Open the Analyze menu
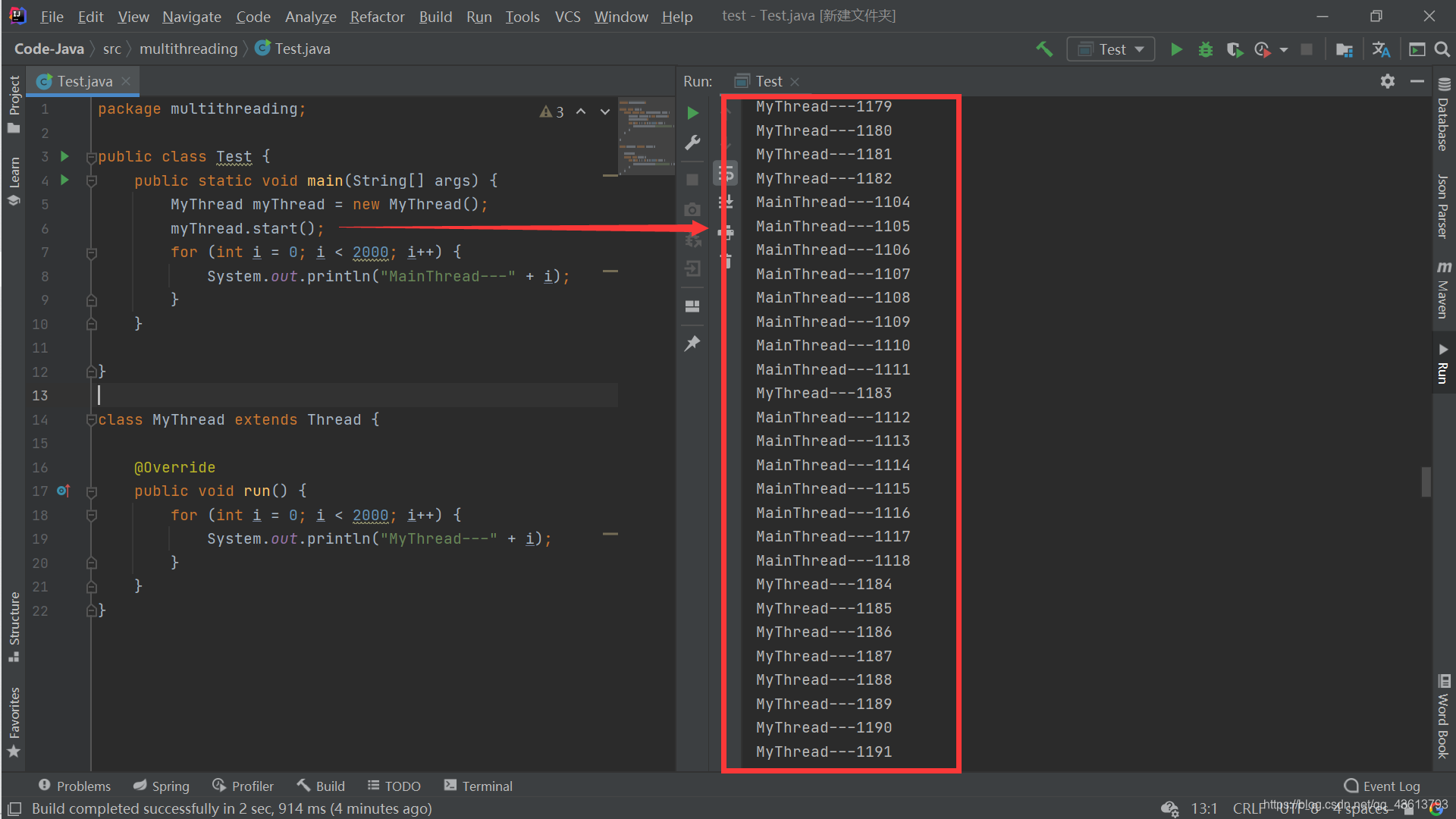Screen dimensions: 1456x819 pos(310,16)
